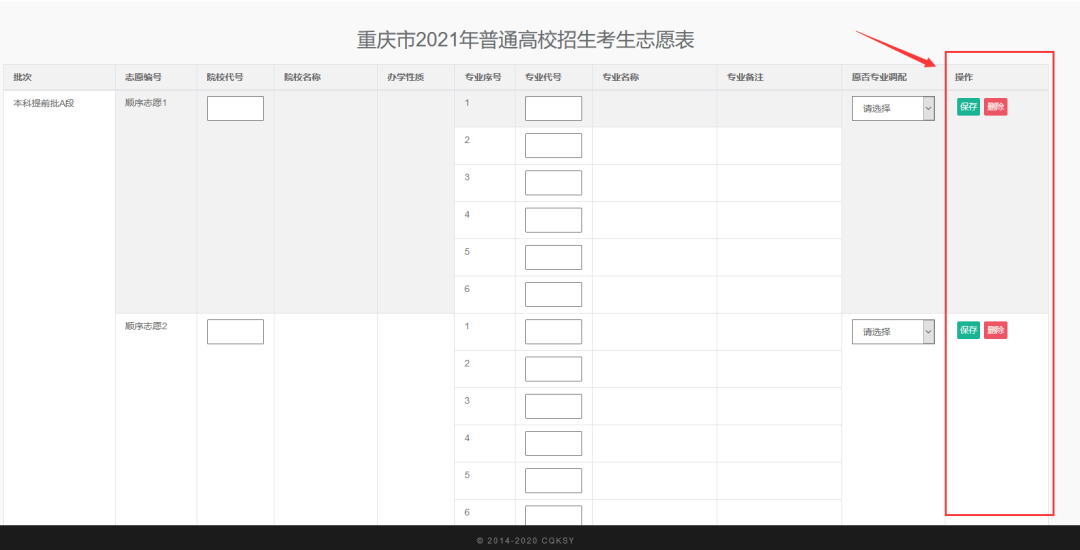Click 删除 button for 顺序志愿2
This screenshot has height=550, width=1080.
click(995, 330)
